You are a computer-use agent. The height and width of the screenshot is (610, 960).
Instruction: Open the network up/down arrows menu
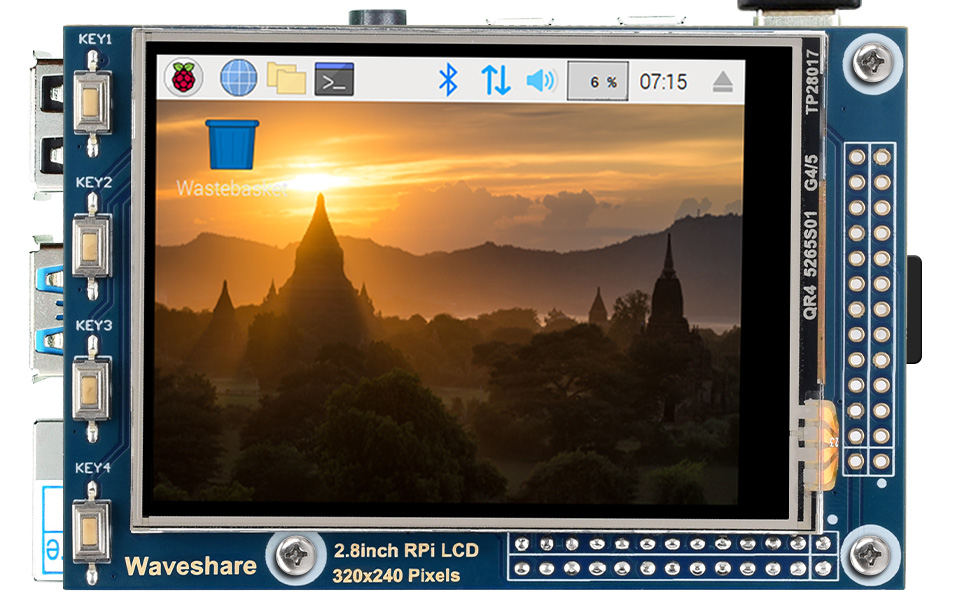(495, 80)
